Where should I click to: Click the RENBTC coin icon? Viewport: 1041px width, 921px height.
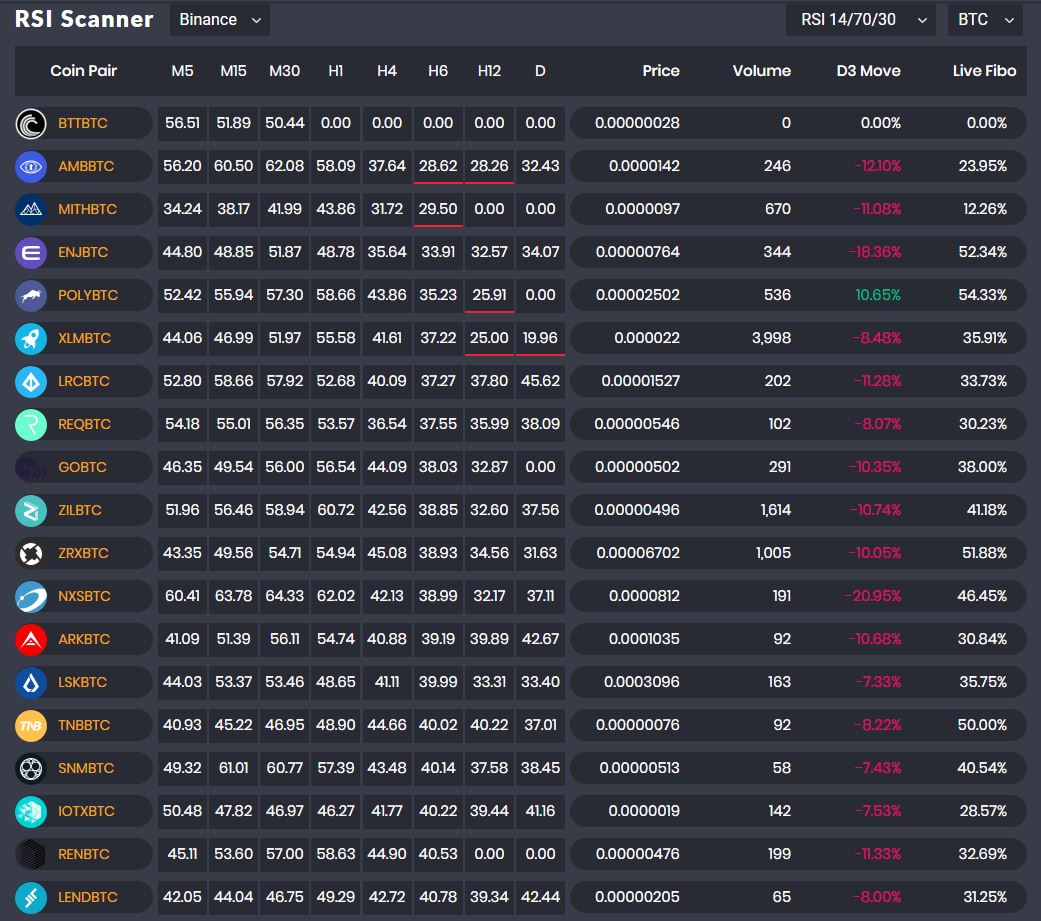(31, 855)
